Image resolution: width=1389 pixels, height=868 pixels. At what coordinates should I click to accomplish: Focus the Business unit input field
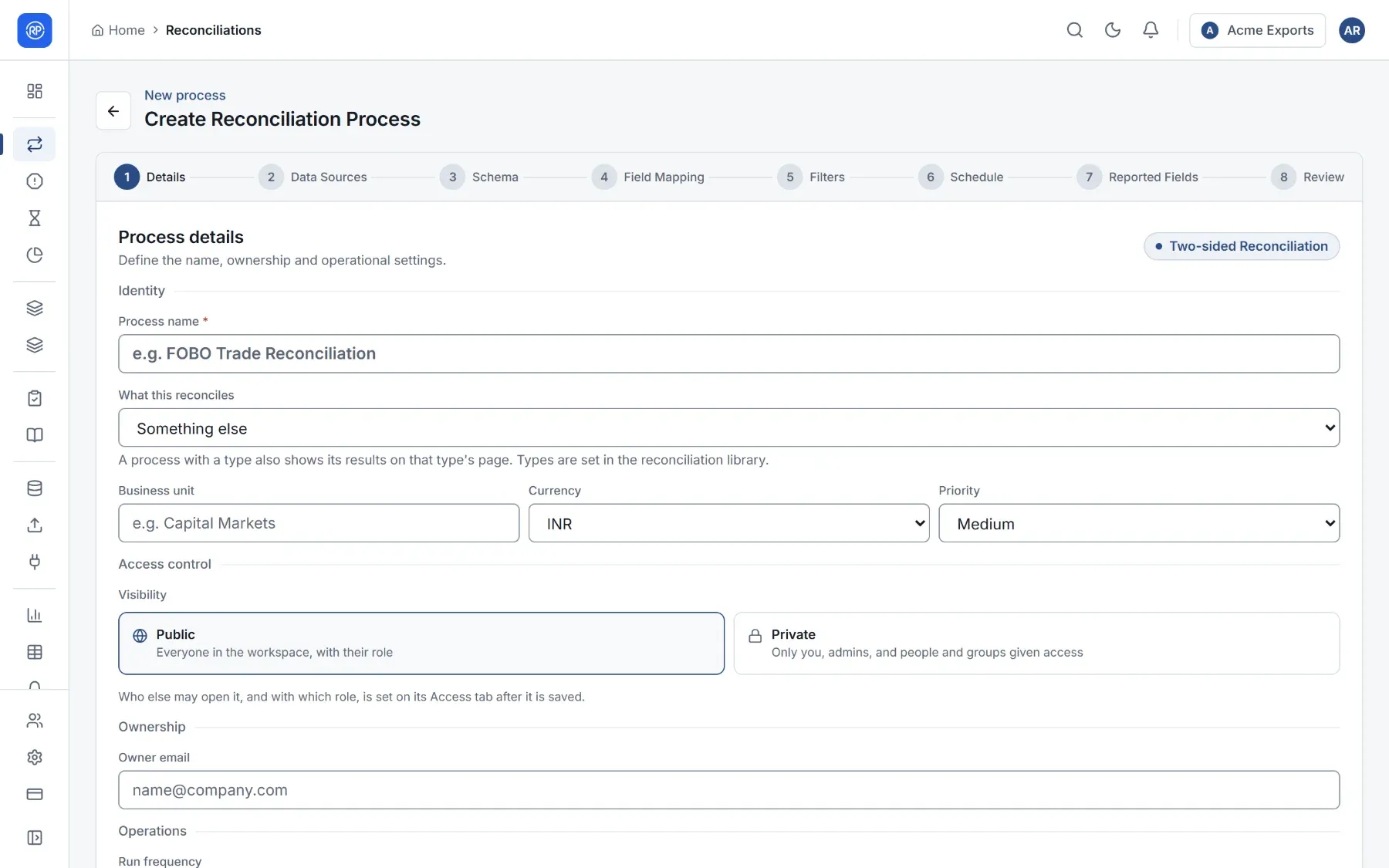pos(319,523)
